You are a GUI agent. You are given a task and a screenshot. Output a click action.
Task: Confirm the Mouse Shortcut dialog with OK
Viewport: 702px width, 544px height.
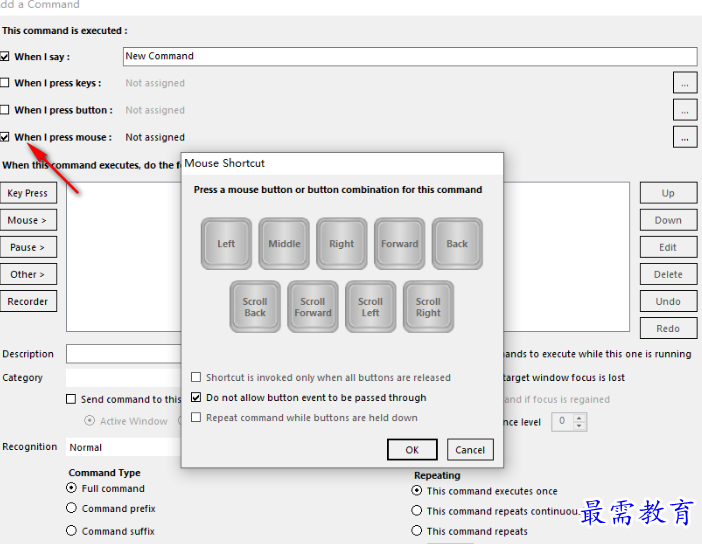point(412,450)
